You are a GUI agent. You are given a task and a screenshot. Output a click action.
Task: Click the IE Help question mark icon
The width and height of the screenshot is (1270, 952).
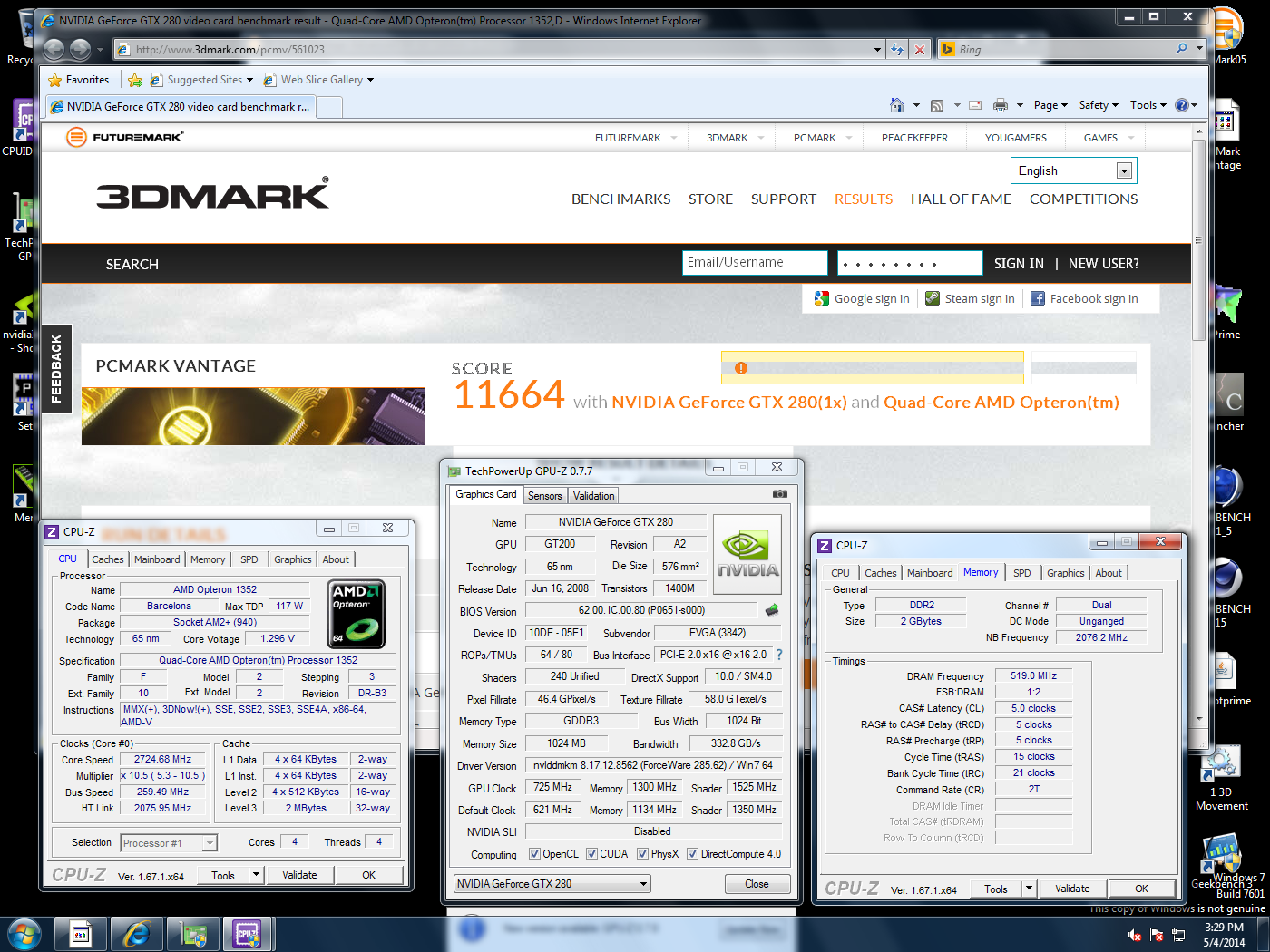(1181, 105)
